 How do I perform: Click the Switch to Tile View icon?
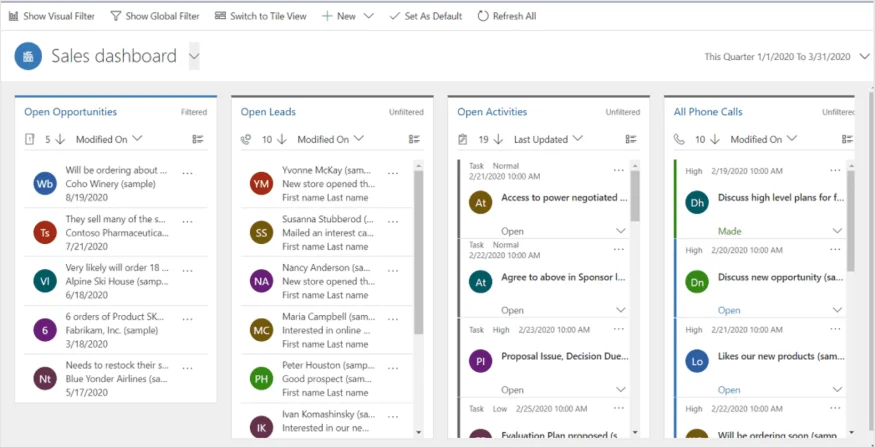tap(220, 16)
